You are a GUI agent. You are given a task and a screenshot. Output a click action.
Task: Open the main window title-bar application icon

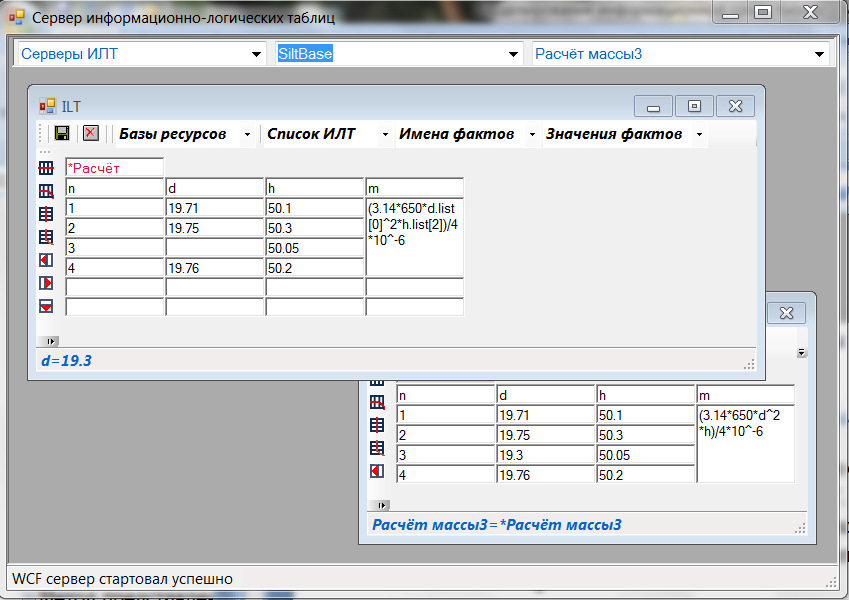(17, 17)
